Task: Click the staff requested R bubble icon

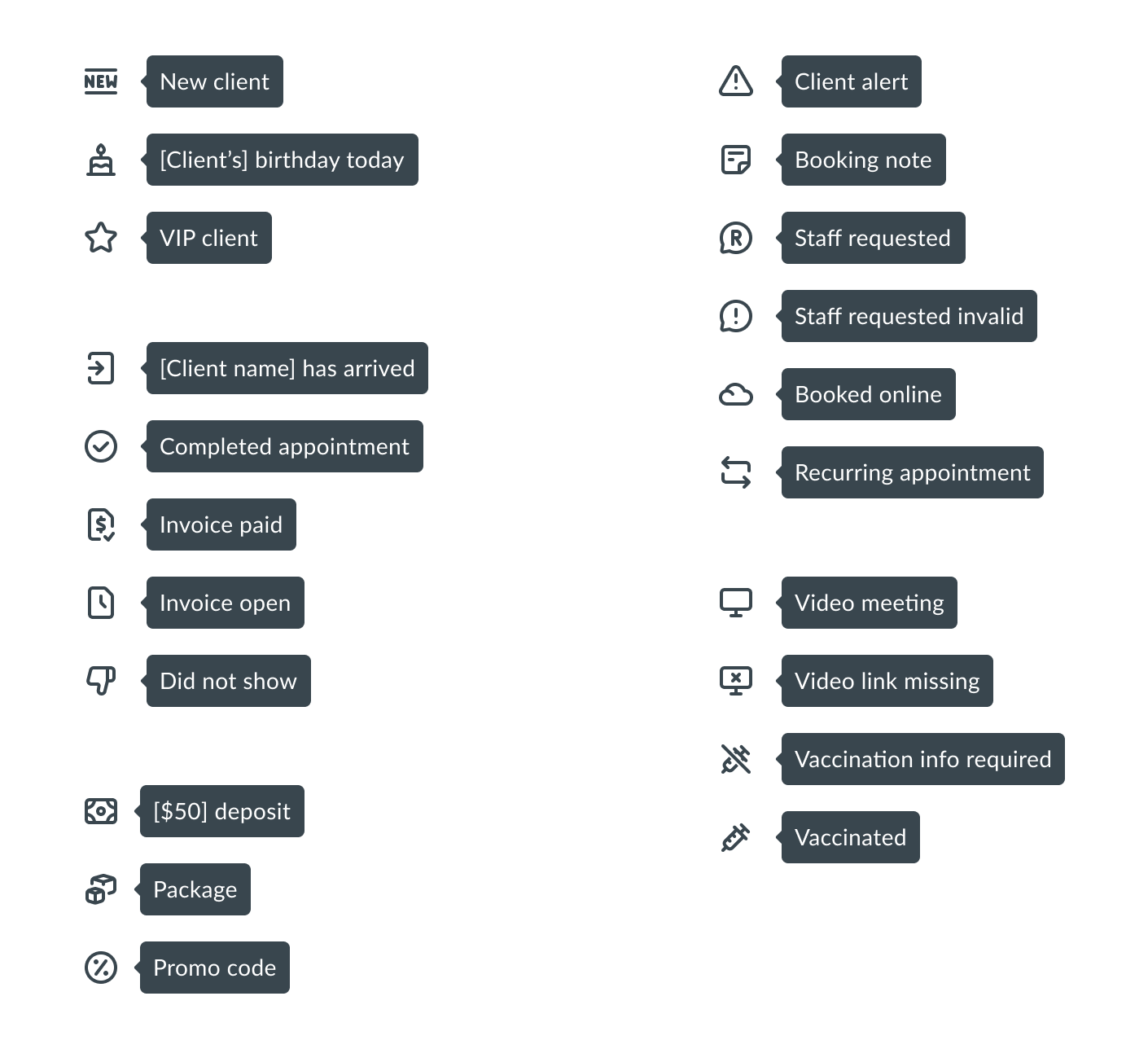Action: tap(735, 238)
